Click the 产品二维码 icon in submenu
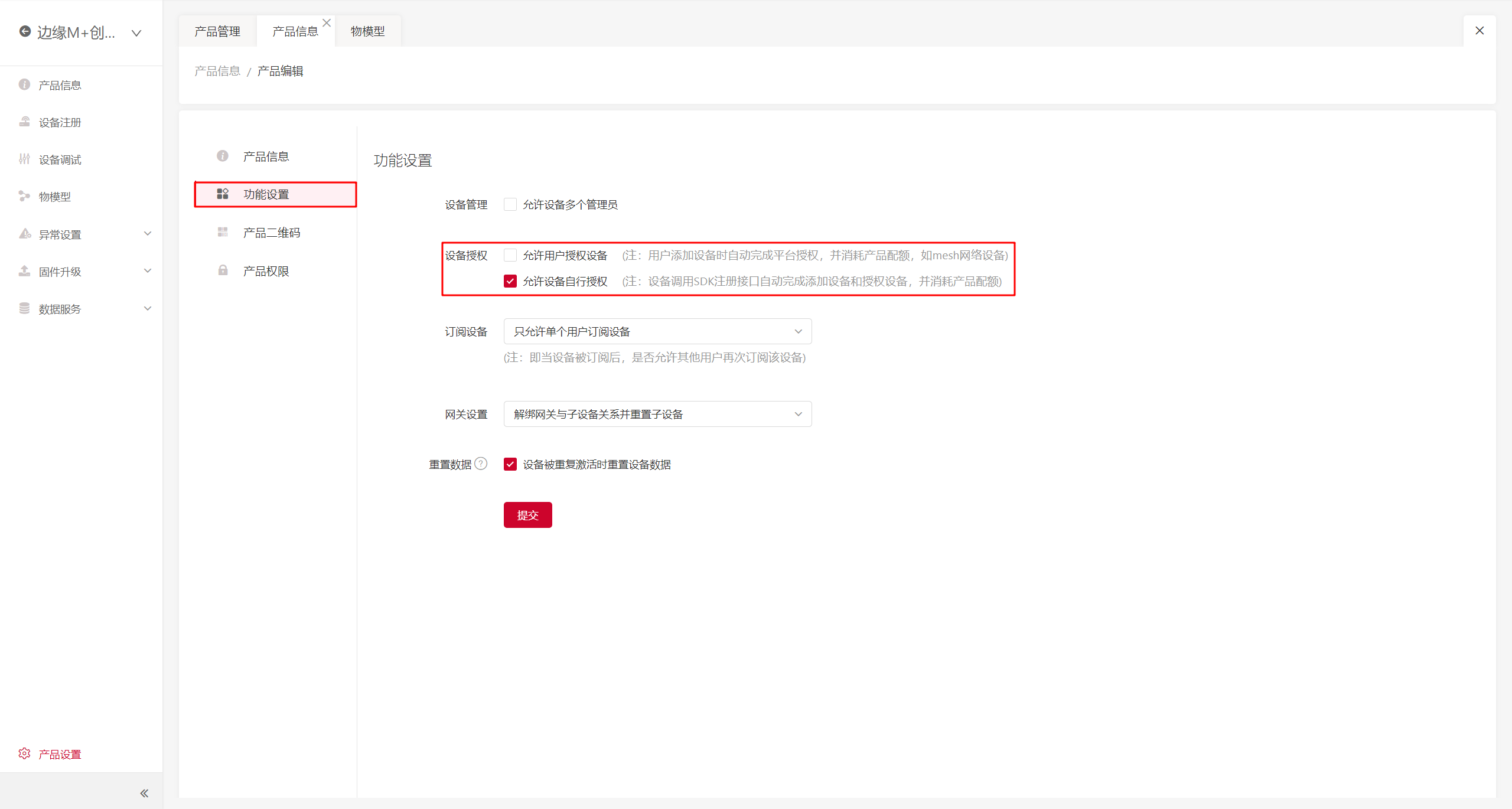 tap(223, 232)
